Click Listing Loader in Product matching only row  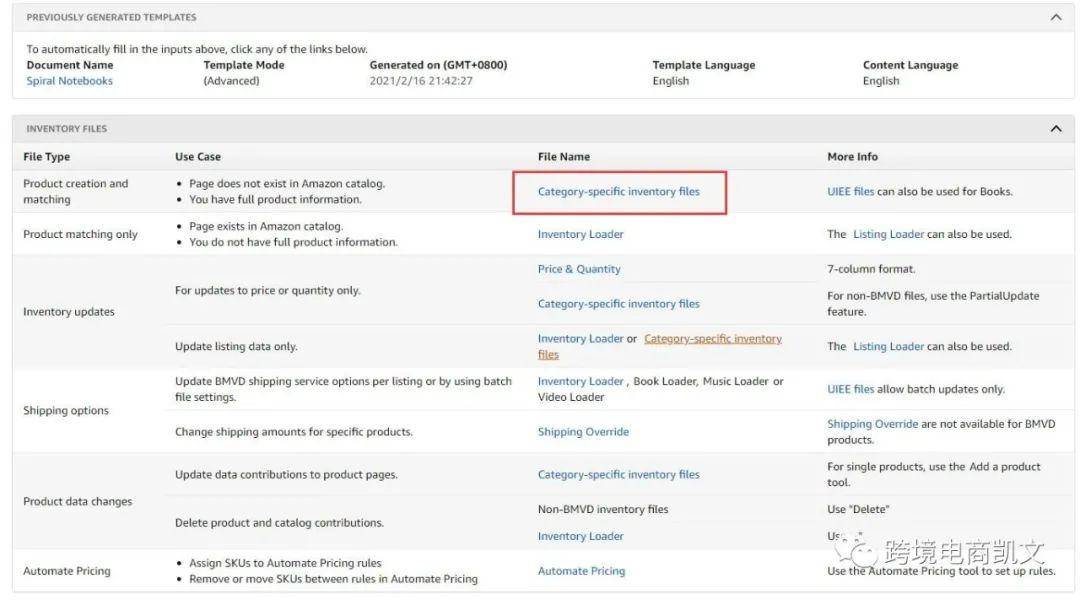tap(888, 235)
